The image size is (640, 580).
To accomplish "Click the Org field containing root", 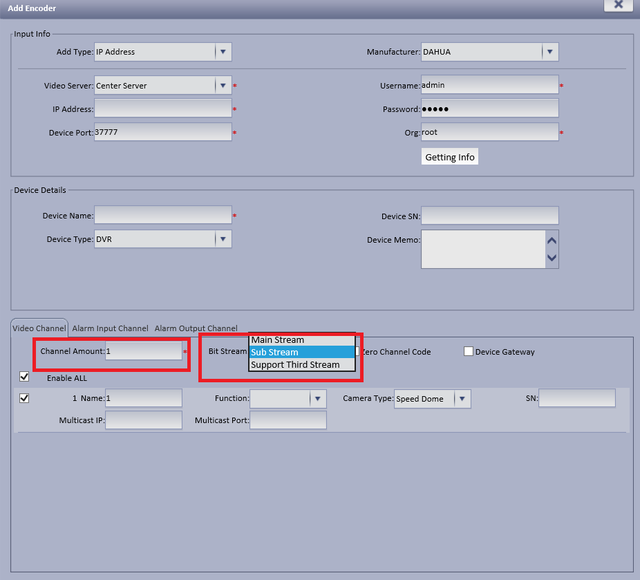I will 490,132.
